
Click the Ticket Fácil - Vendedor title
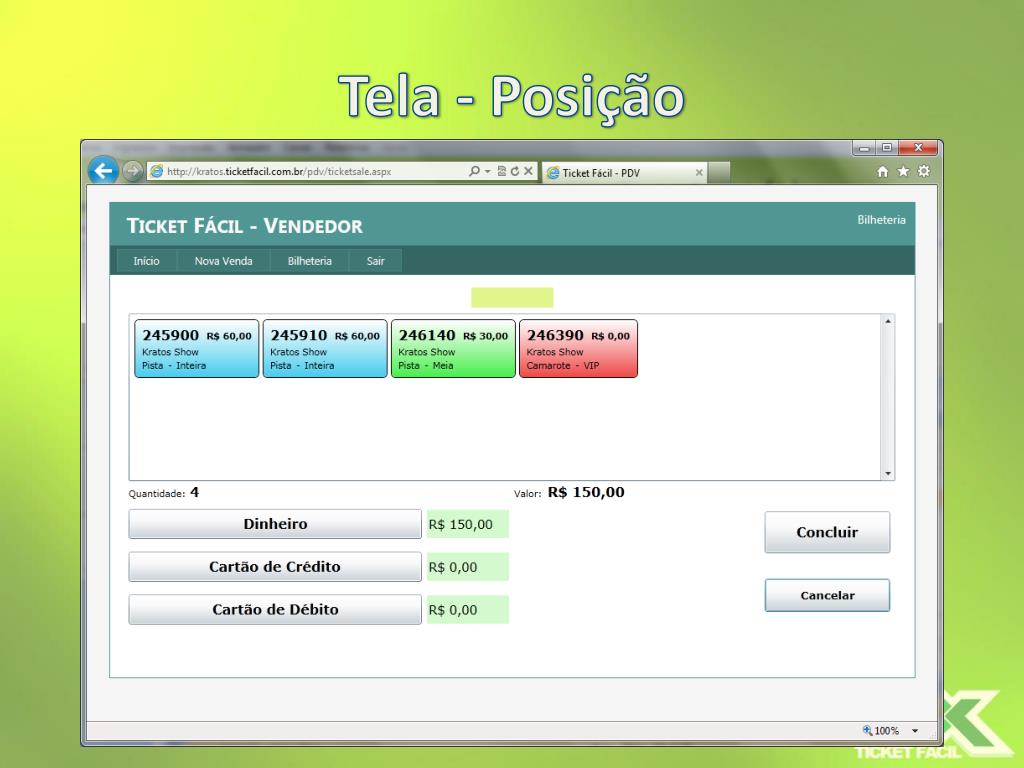245,226
